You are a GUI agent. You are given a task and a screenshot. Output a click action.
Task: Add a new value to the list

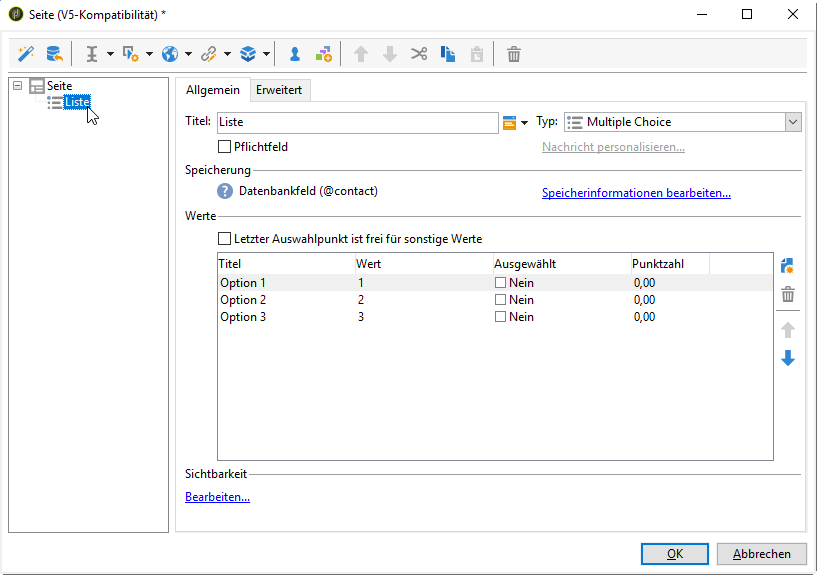(x=788, y=266)
